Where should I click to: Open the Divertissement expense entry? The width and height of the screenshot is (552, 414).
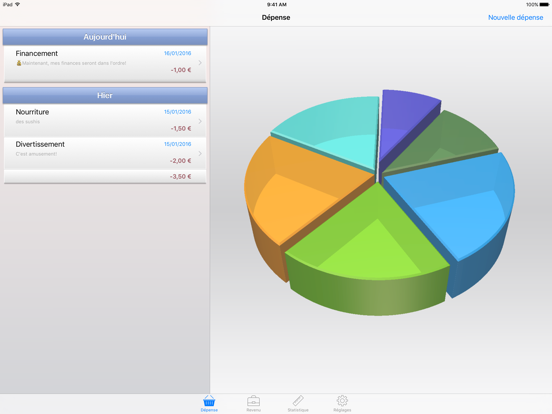point(105,153)
